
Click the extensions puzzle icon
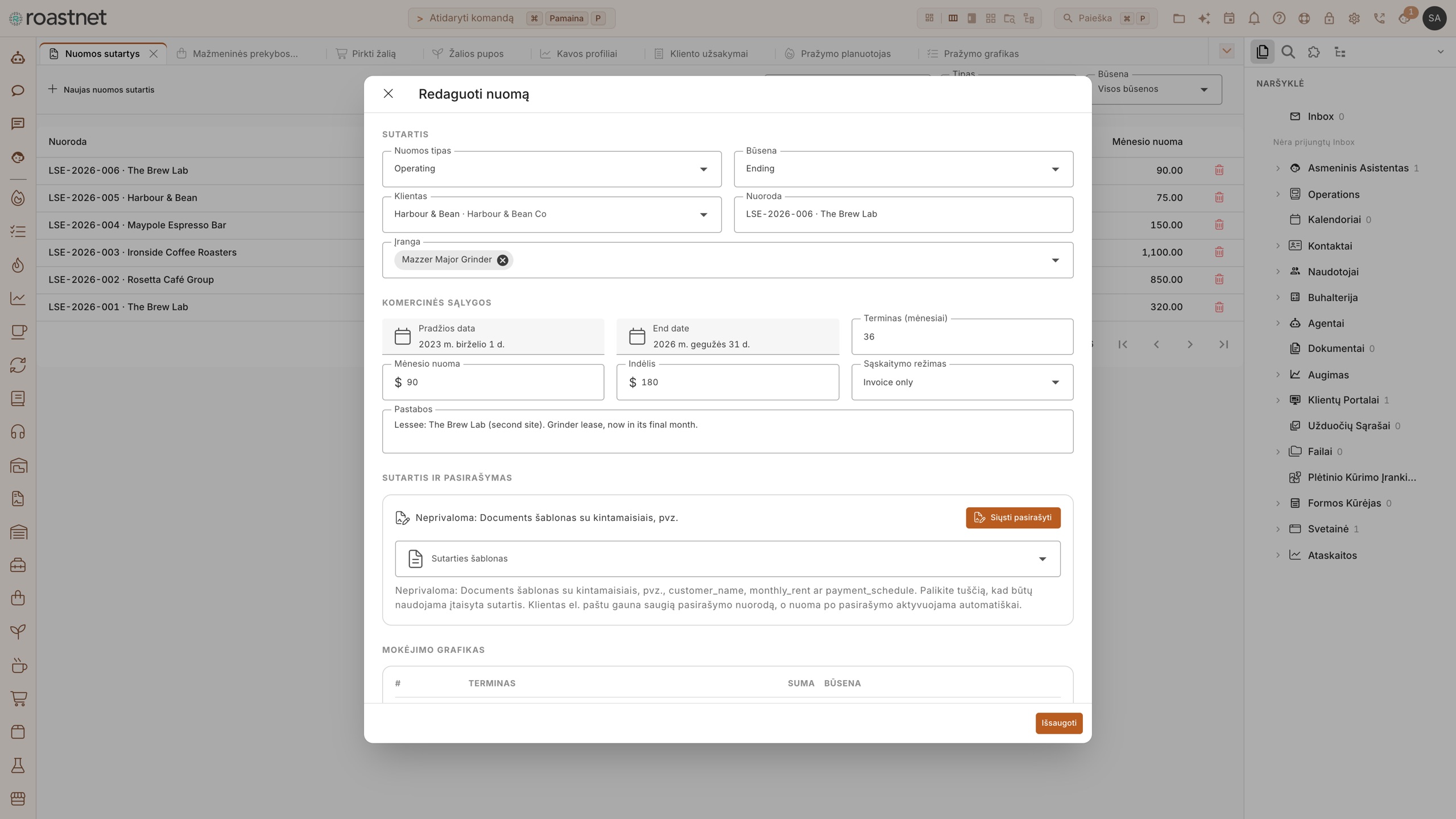click(1314, 52)
